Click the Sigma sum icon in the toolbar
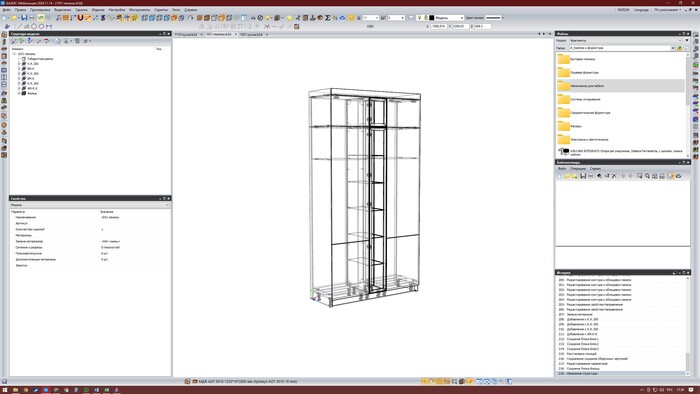 (x=328, y=18)
